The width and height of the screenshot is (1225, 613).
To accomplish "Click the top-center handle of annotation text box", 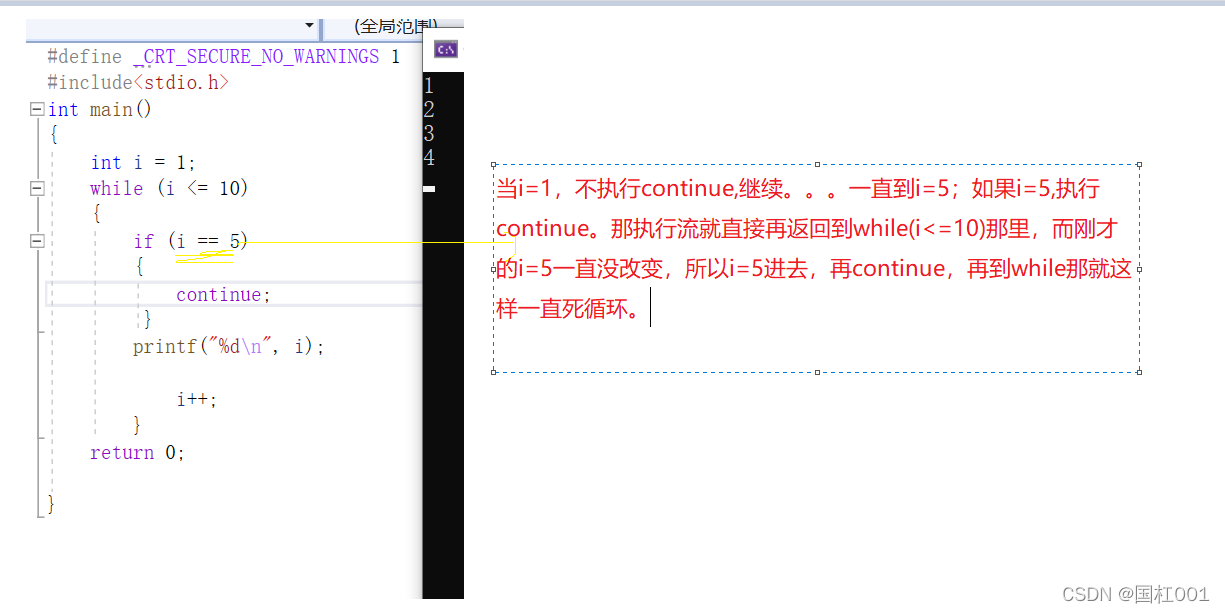I will (817, 164).
